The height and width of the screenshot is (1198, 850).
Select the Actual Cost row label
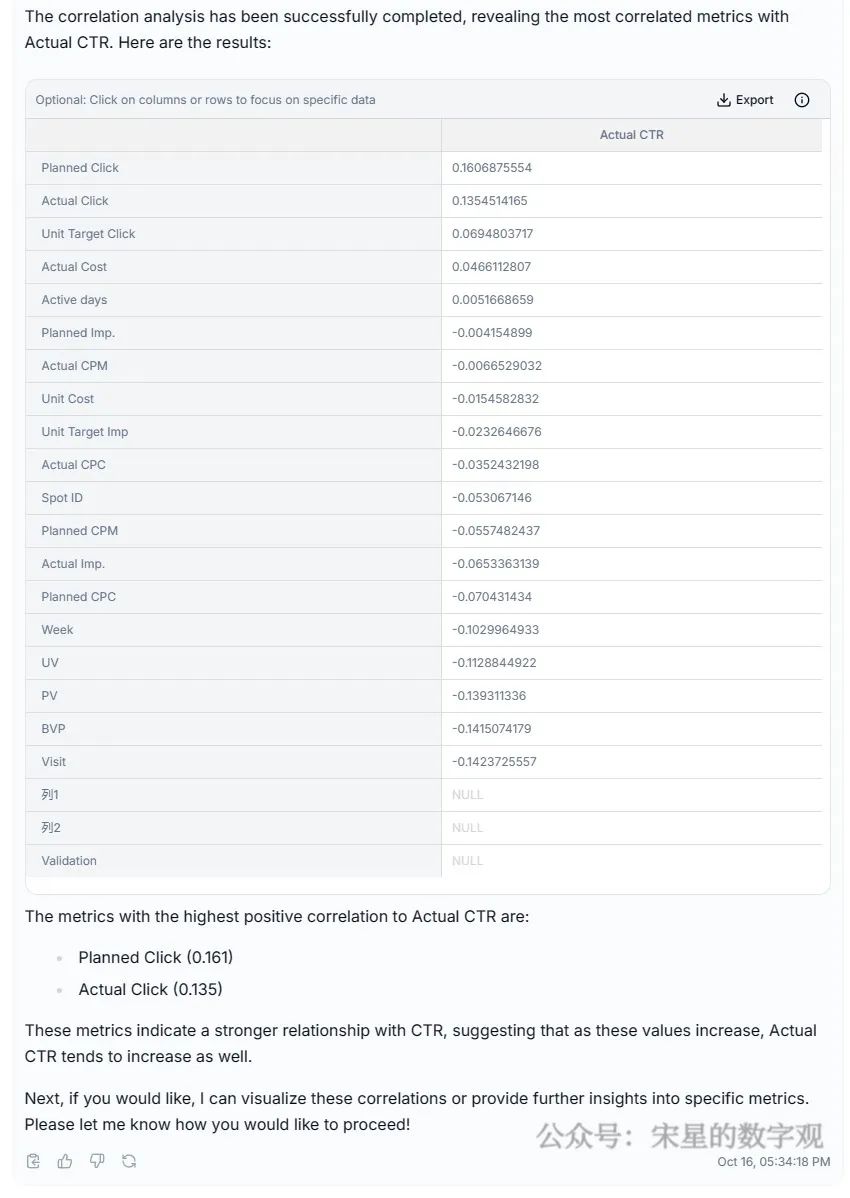pos(74,267)
